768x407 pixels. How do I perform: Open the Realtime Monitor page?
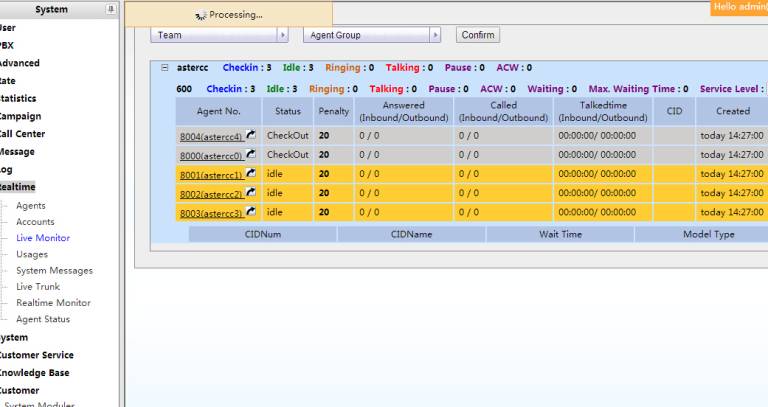click(x=53, y=303)
